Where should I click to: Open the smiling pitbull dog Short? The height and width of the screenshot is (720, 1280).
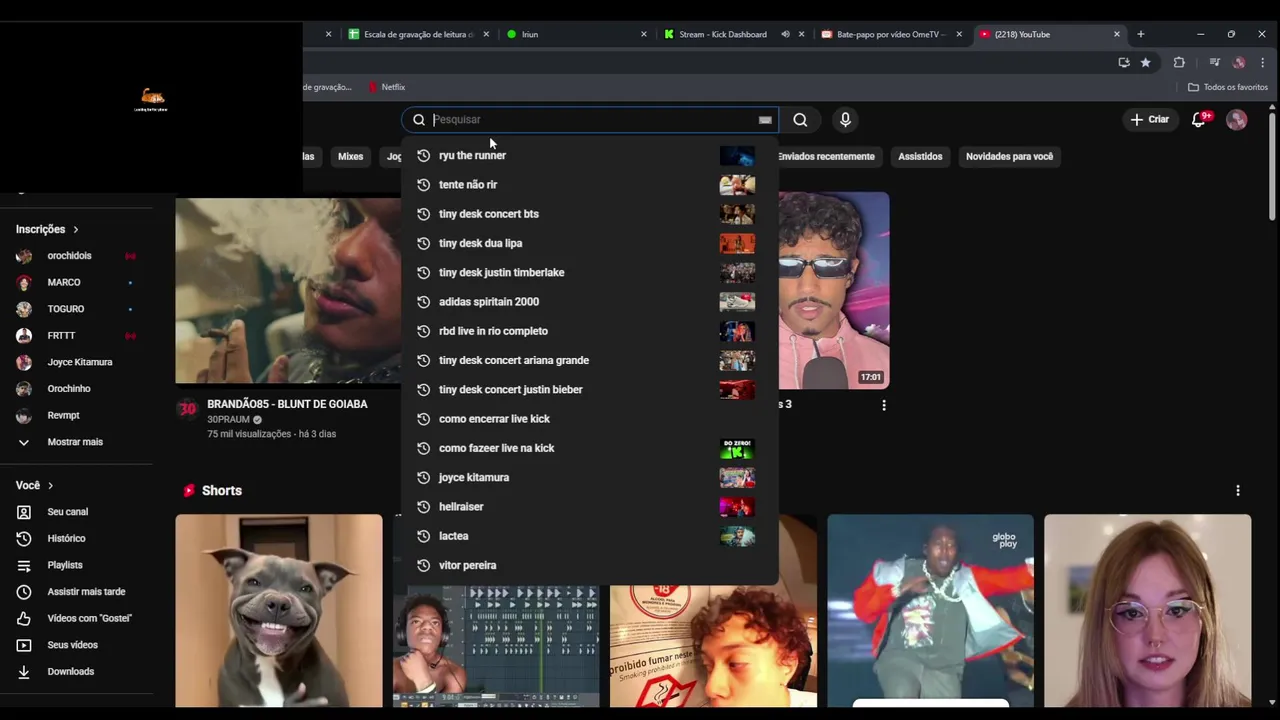279,611
